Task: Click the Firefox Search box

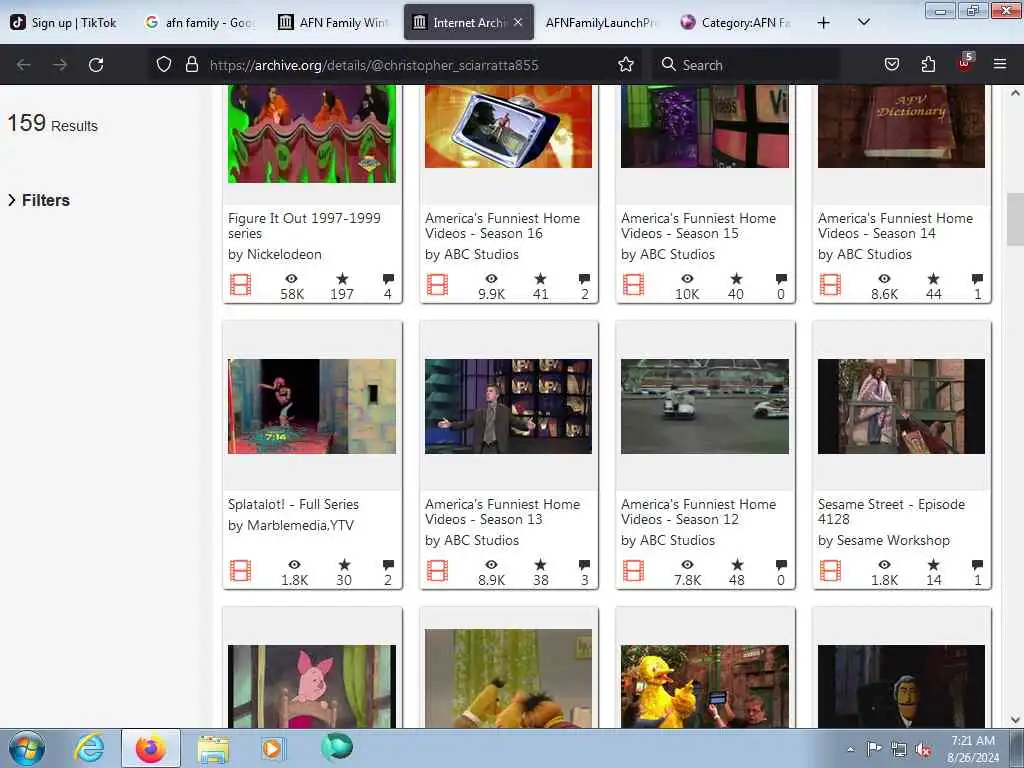Action: (746, 65)
